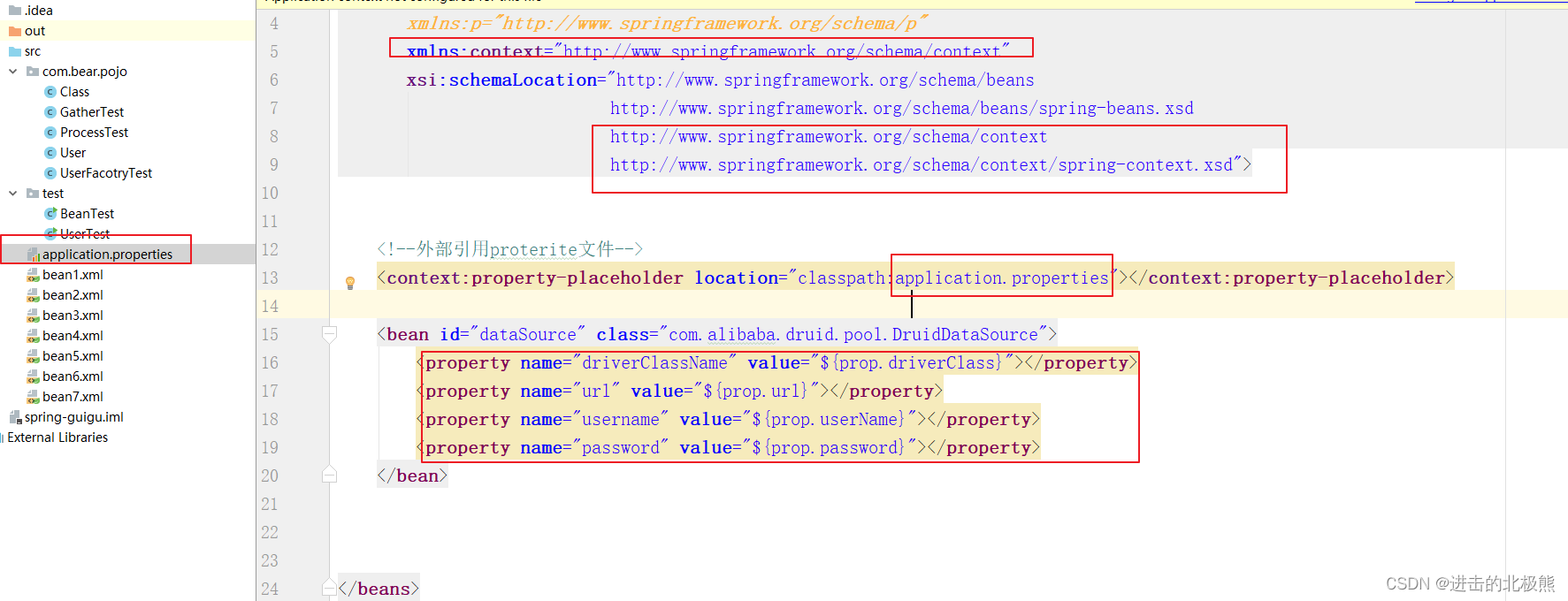Click the com.bear.pojo package icon
The height and width of the screenshot is (601, 1568).
point(33,72)
